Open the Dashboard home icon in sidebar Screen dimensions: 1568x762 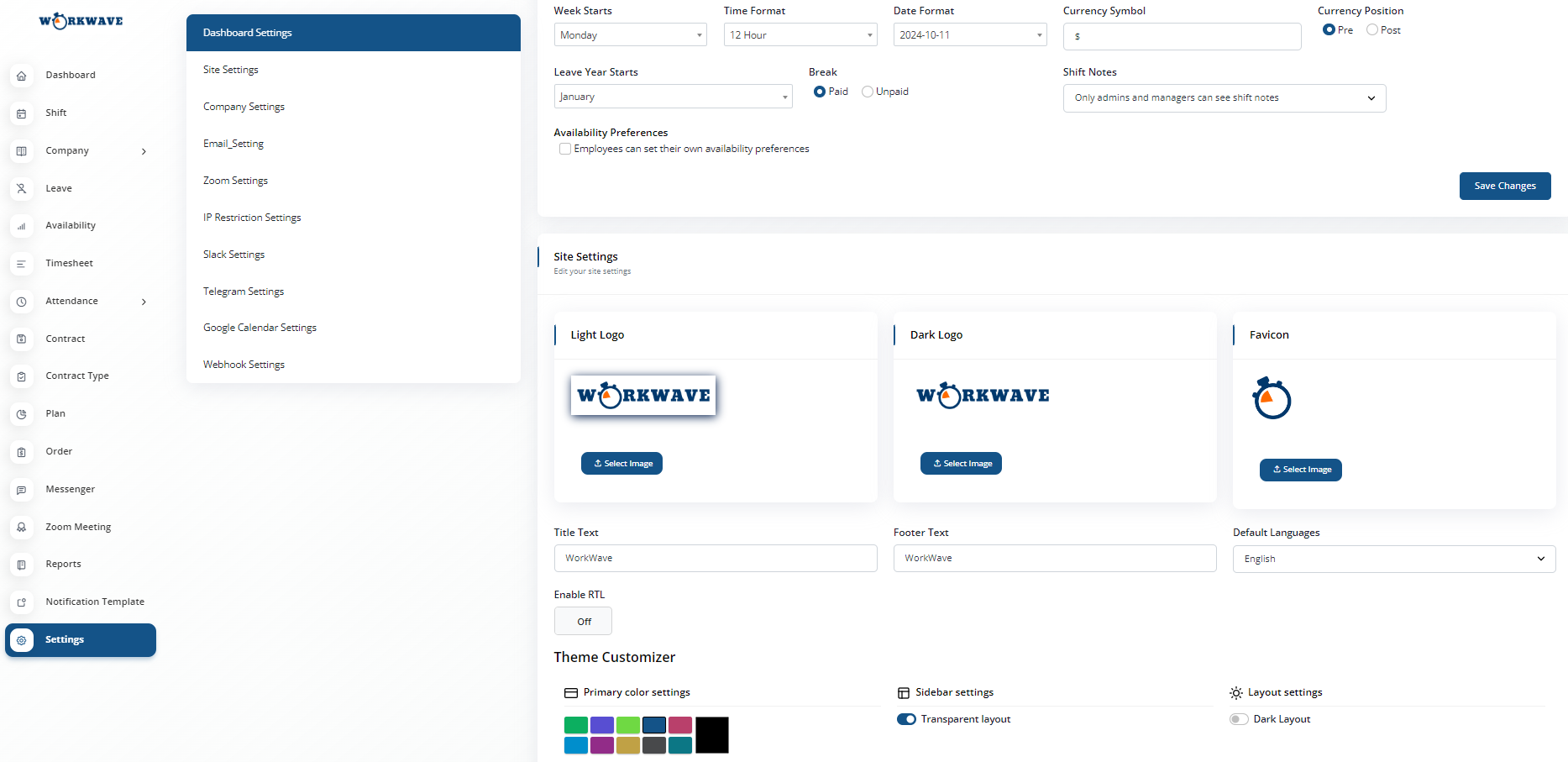(22, 76)
